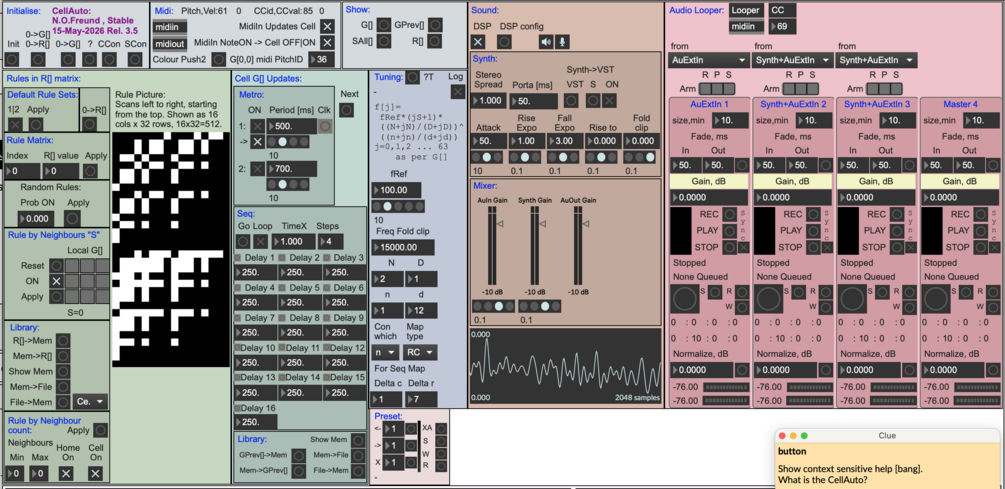This screenshot has width=1005, height=489.
Task: Click the bang beside the Tuning label
Action: [413, 77]
